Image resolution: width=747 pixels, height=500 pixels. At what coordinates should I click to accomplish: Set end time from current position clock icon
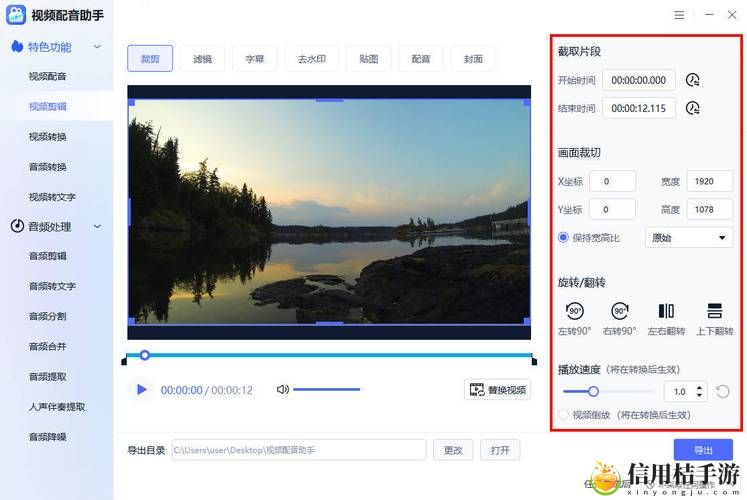pos(693,108)
